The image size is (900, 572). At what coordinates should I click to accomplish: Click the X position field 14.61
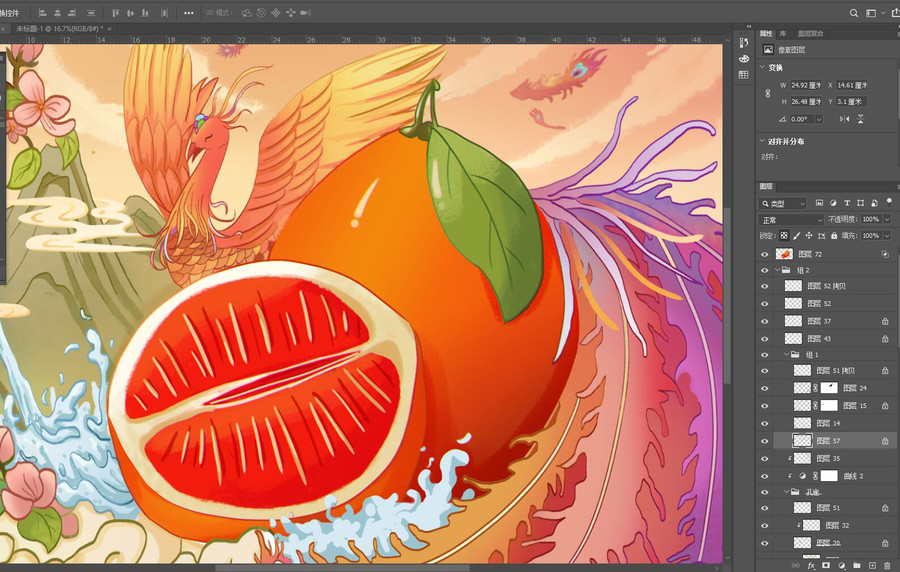851,85
